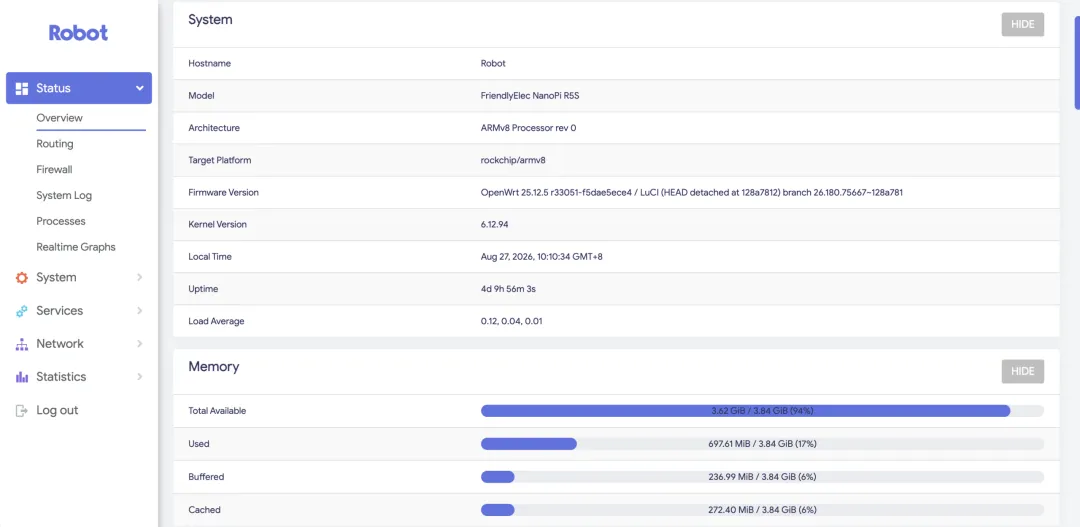Collapse the Status menu chevron
This screenshot has width=1080, height=527.
140,88
